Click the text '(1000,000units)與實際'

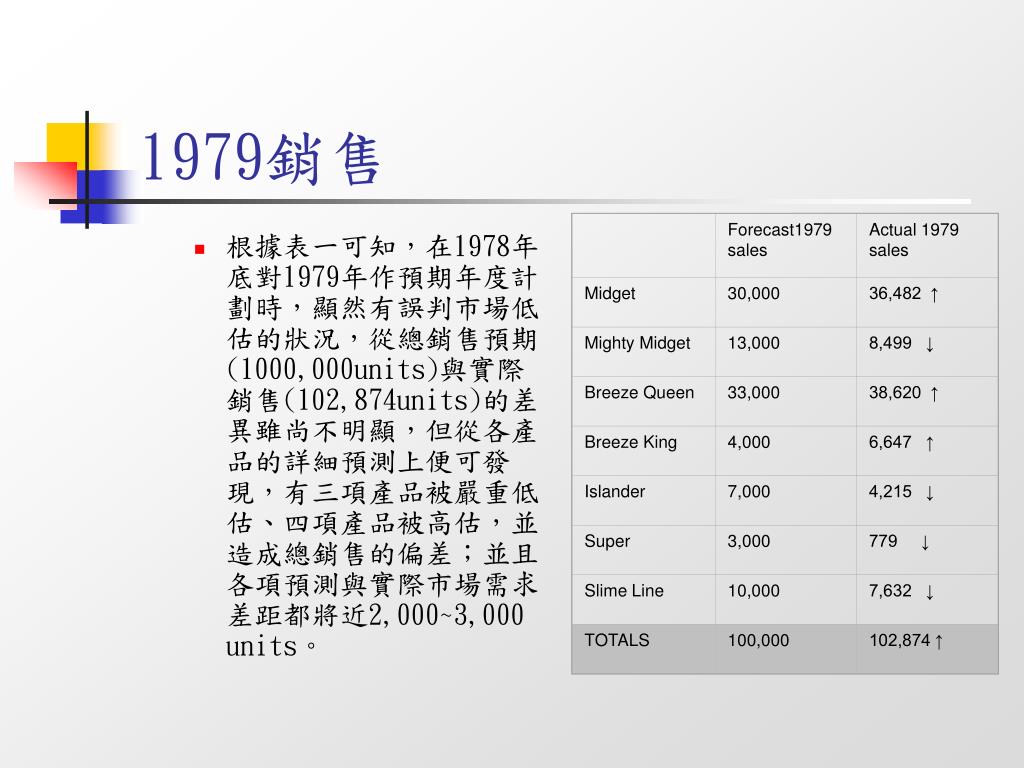[x=376, y=370]
